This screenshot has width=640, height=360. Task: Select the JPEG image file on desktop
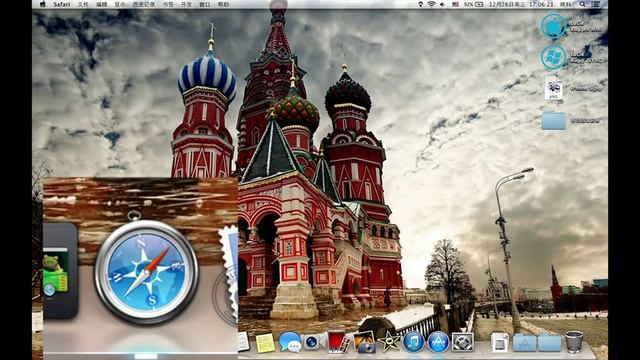click(x=553, y=88)
